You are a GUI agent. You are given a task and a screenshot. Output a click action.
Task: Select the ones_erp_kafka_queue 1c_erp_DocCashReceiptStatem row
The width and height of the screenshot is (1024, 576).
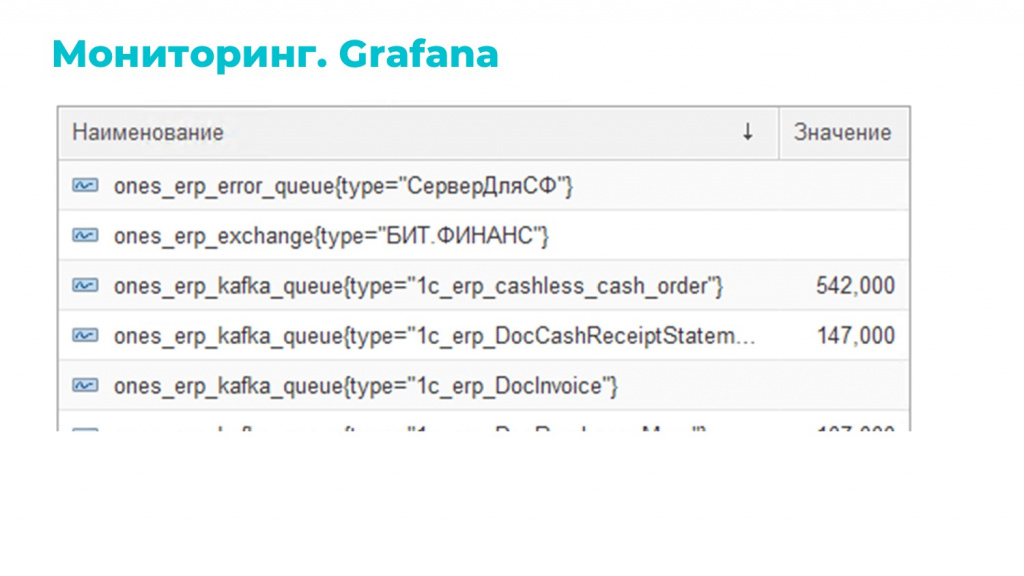click(483, 336)
